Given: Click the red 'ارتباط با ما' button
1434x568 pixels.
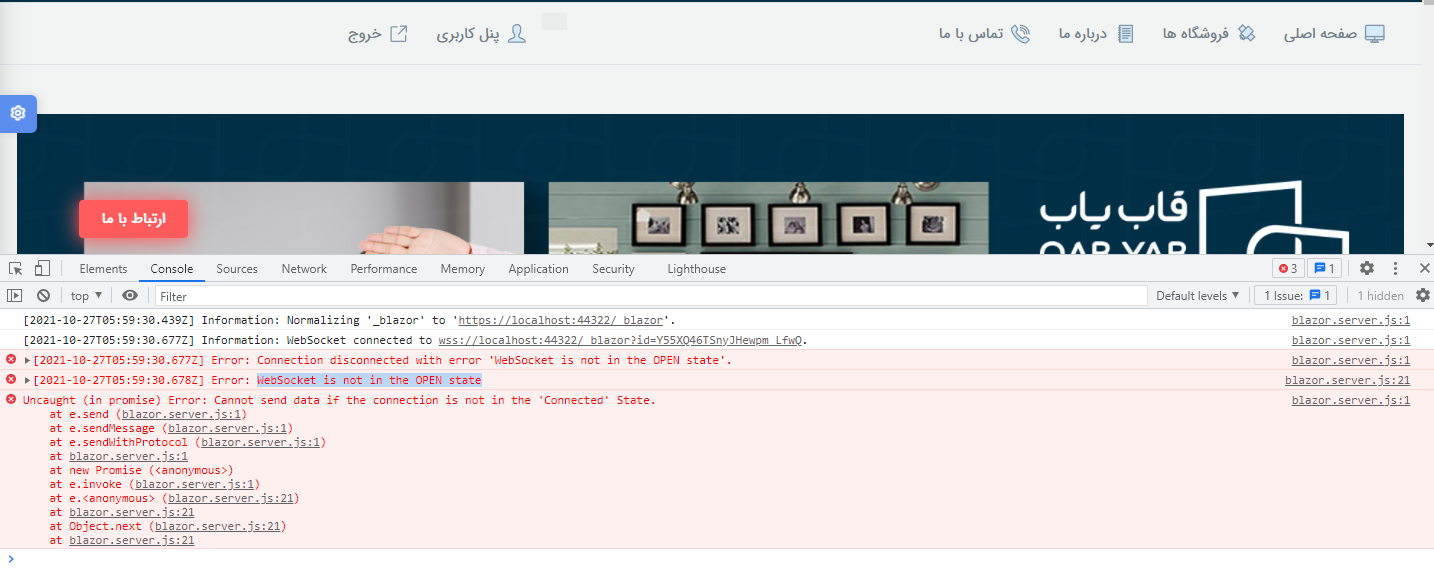Looking at the screenshot, I should pos(133,219).
